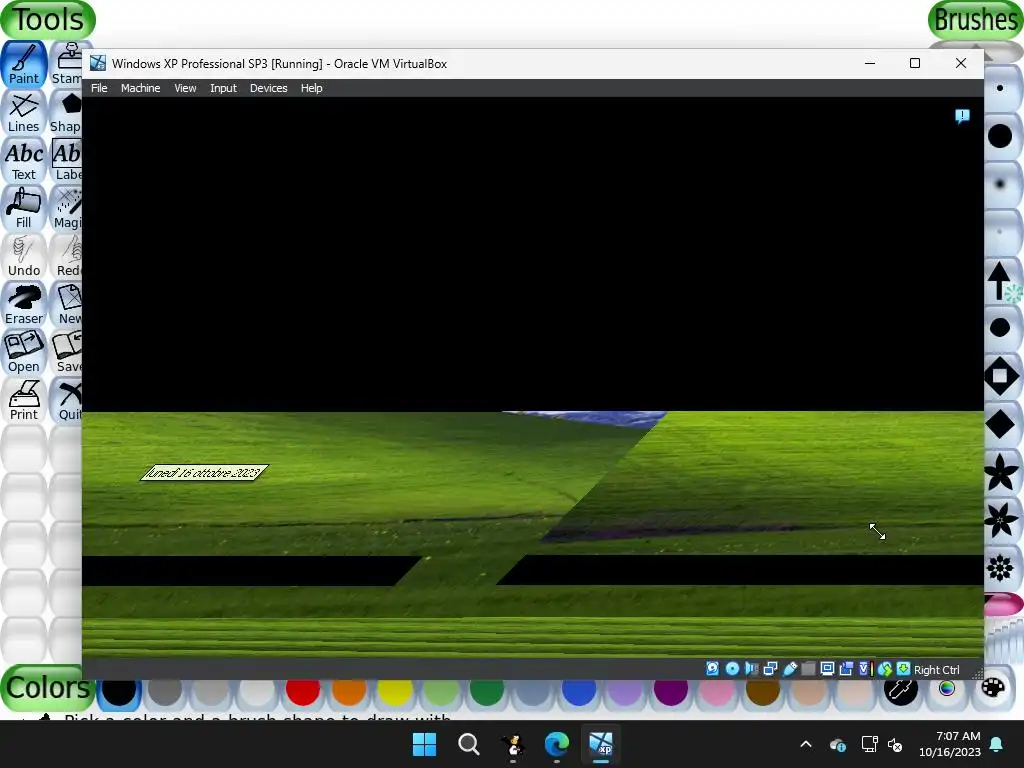The width and height of the screenshot is (1024, 768).
Task: Open the View menu in VirtualBox
Action: pyautogui.click(x=185, y=88)
